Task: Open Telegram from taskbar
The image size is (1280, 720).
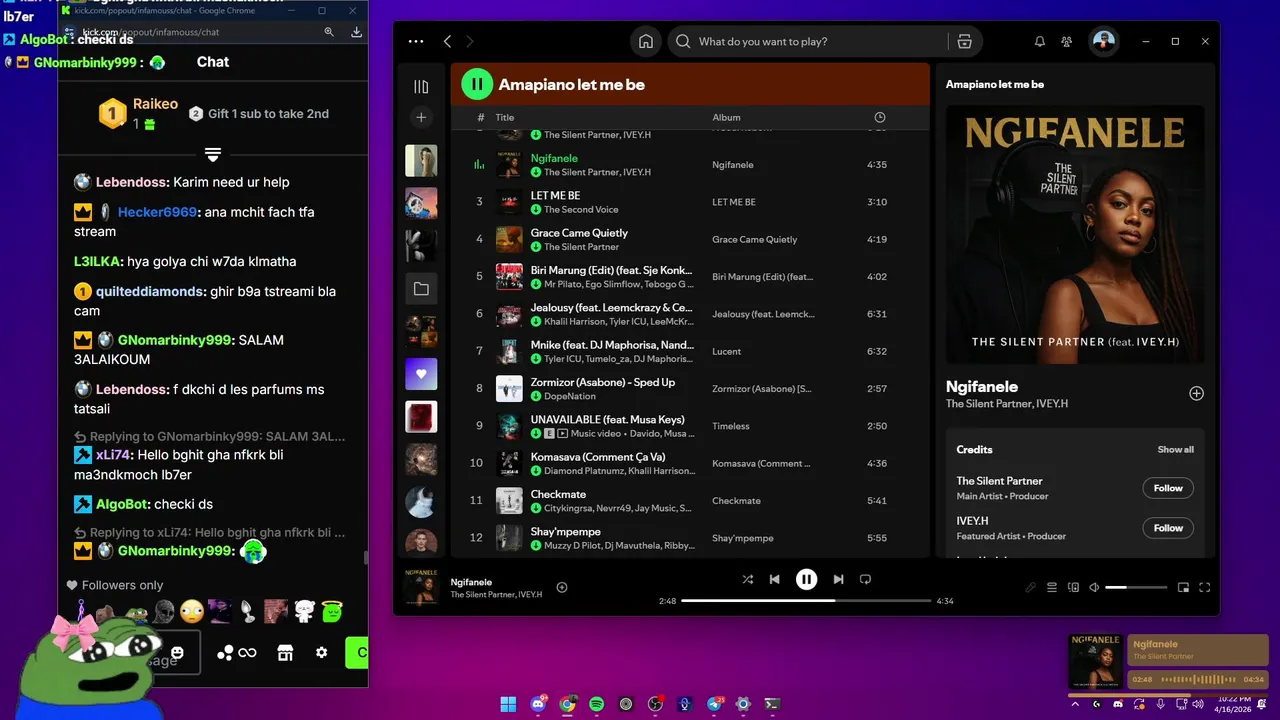Action: 714,704
